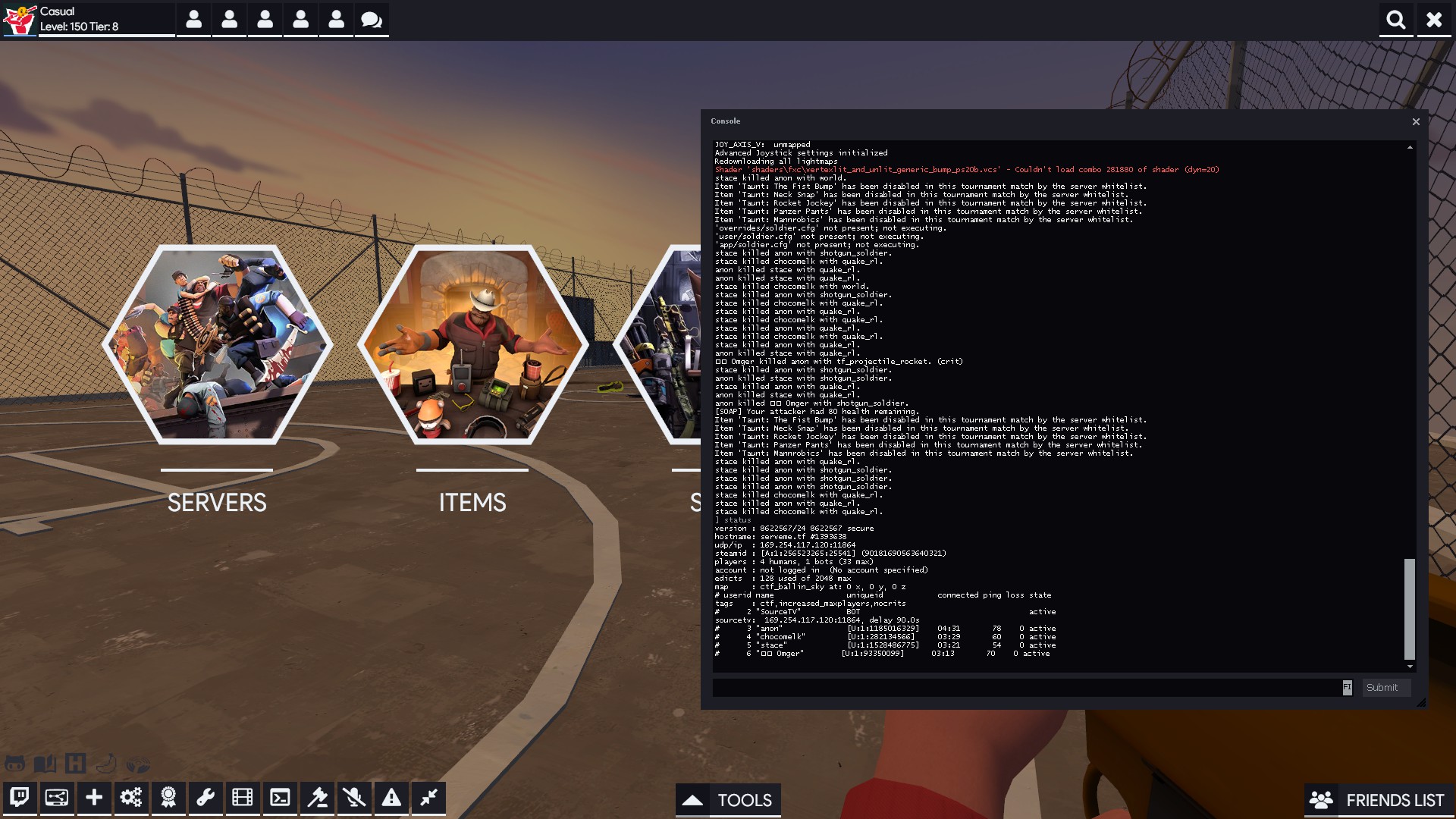
Task: Open the Twitch streams icon
Action: 20,798
